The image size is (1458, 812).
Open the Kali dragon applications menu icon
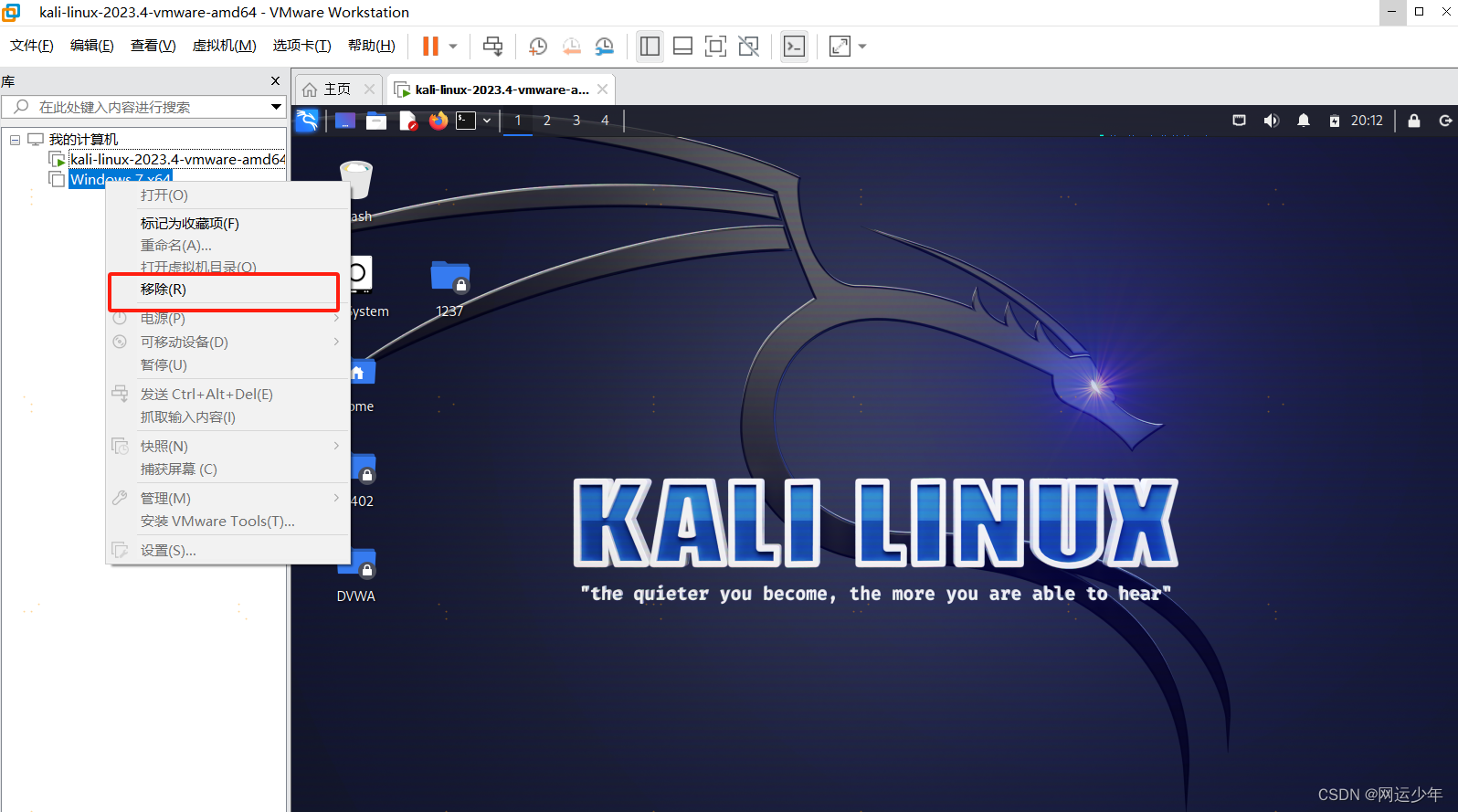point(308,121)
